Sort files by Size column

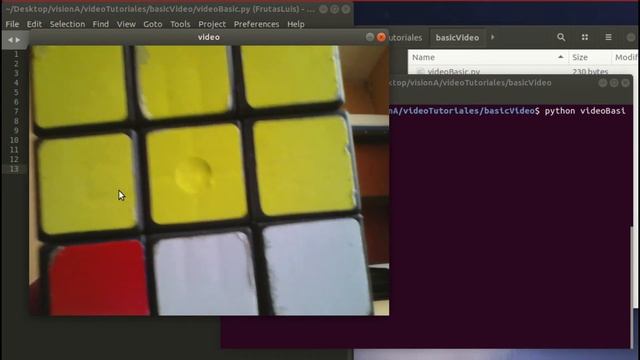[589, 57]
